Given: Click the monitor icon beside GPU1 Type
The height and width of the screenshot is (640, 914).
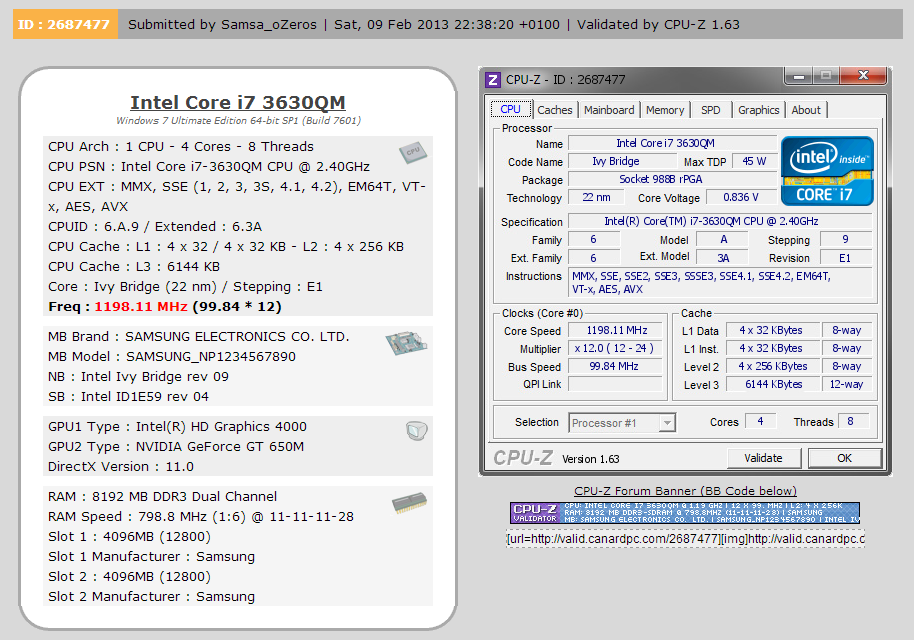Looking at the screenshot, I should 416,431.
